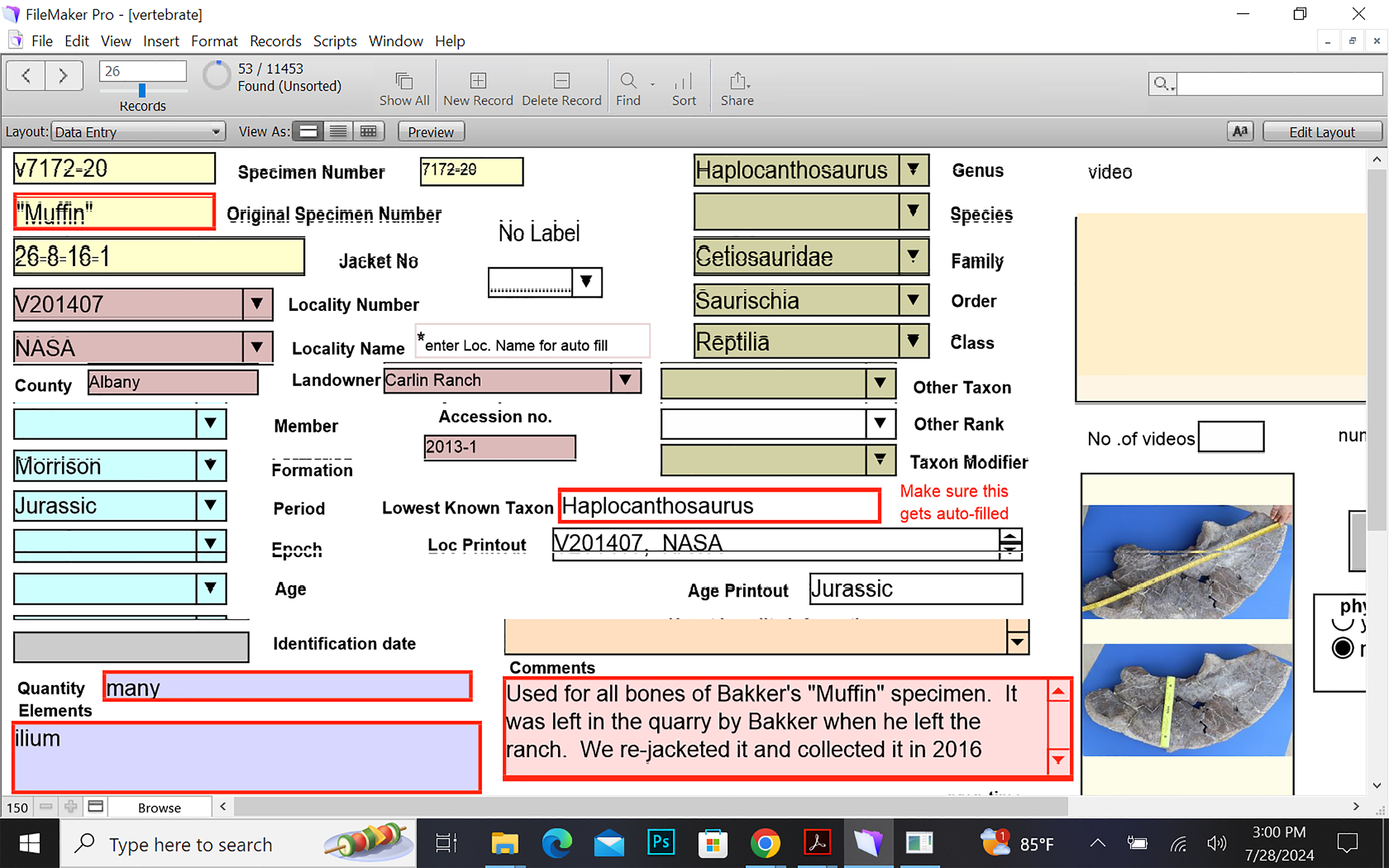
Task: Go to next record arrow
Action: (64, 75)
